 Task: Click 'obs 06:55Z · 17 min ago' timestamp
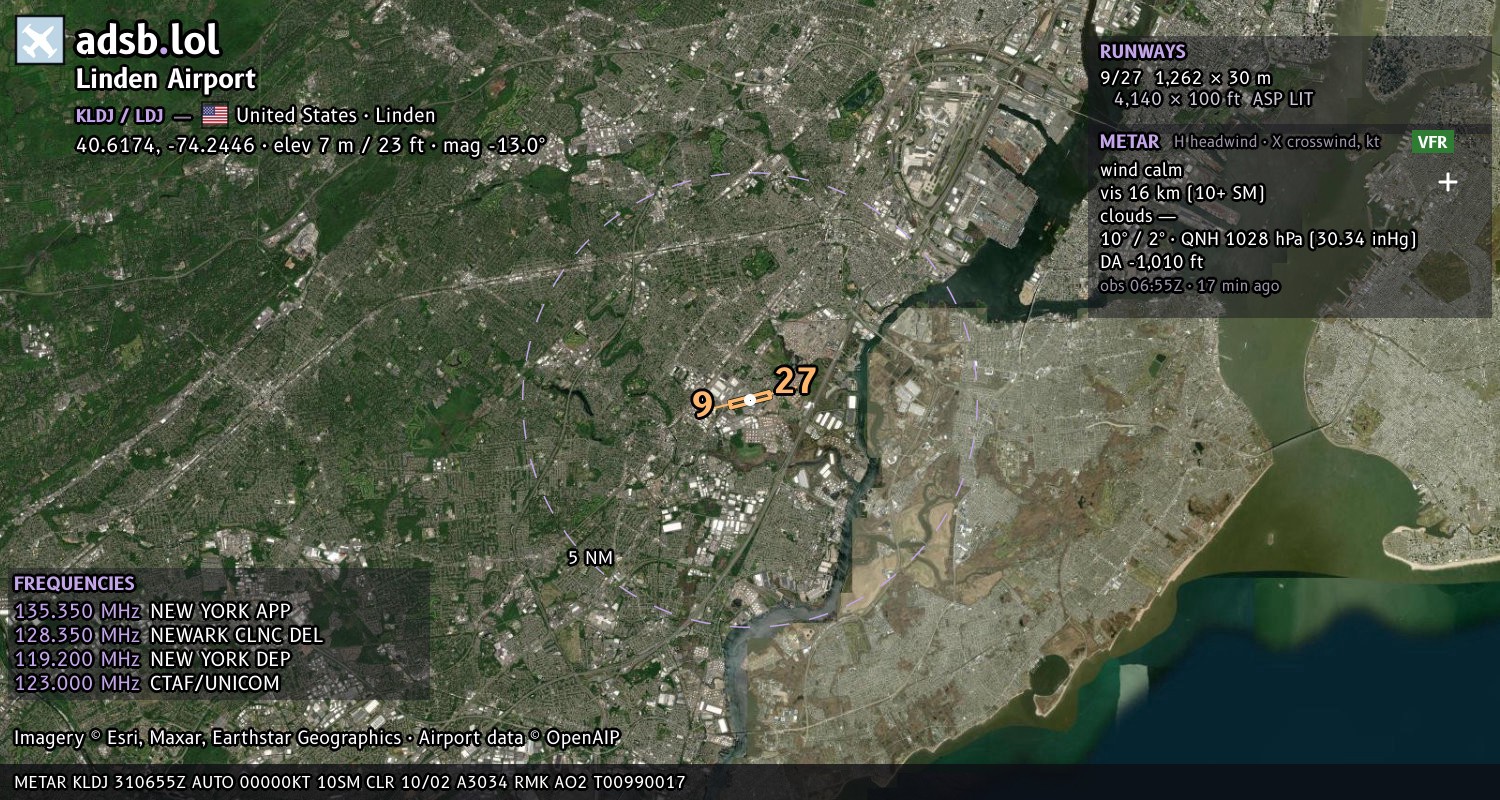coord(1189,286)
